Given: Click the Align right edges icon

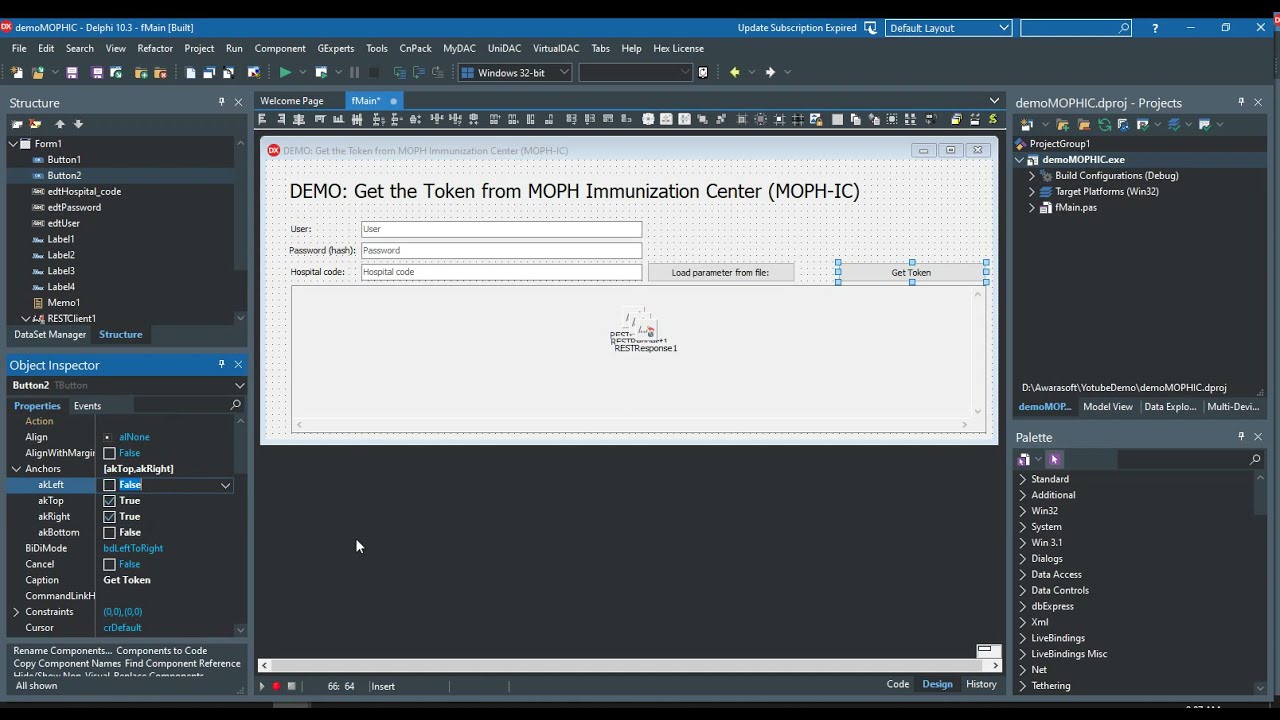Looking at the screenshot, I should point(281,120).
